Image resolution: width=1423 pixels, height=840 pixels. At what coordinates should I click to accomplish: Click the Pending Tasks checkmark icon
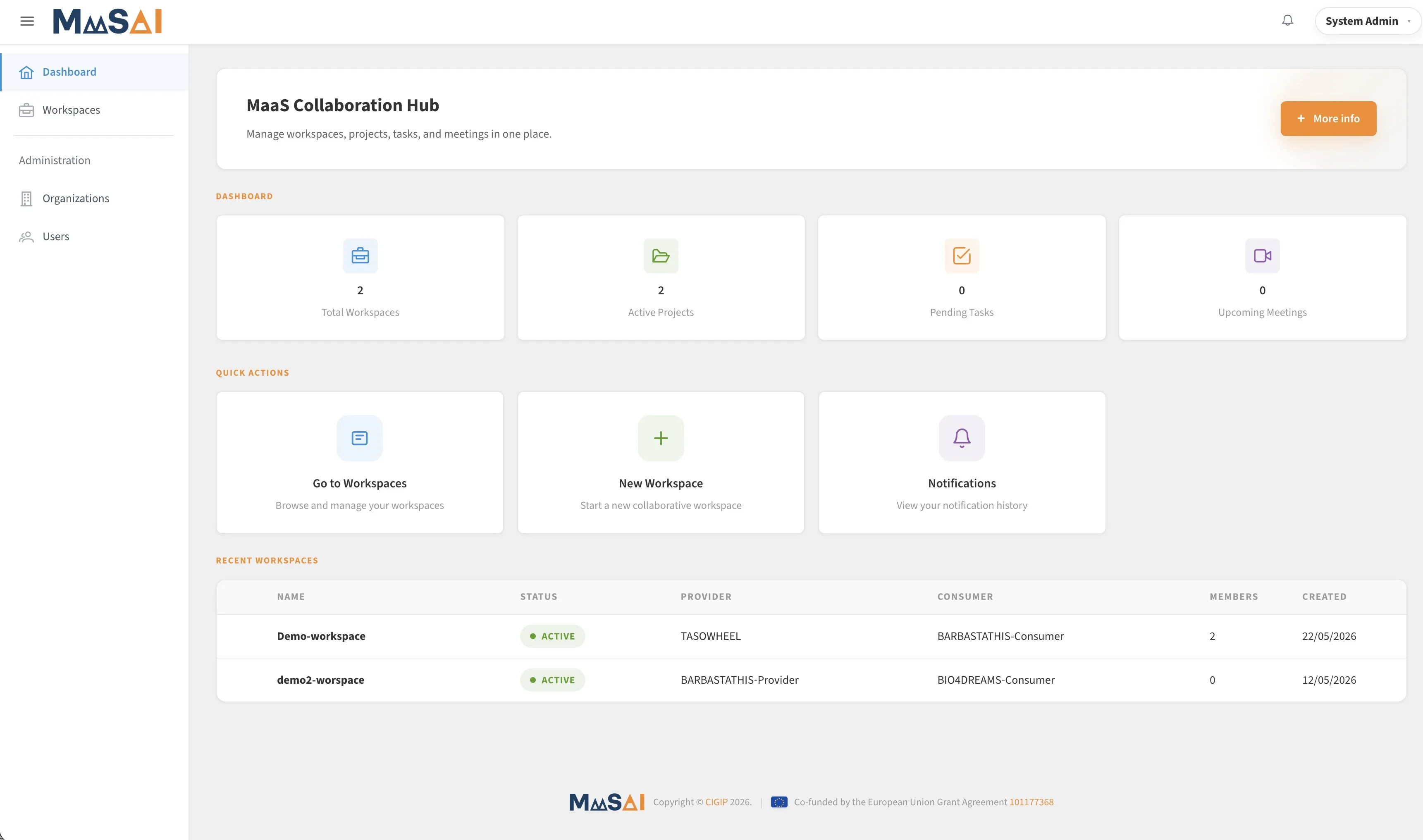(962, 256)
